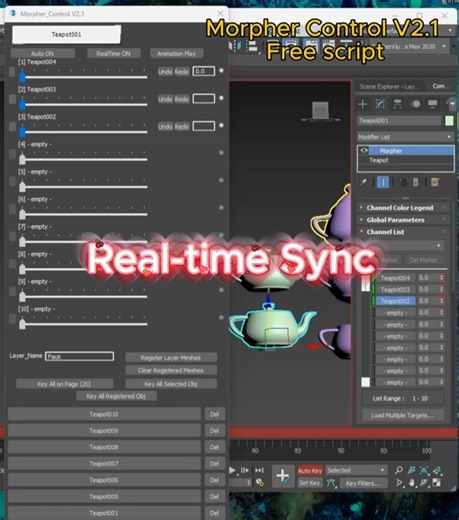Tick the checkbox beside [1] Teapot004

[x=12, y=72]
